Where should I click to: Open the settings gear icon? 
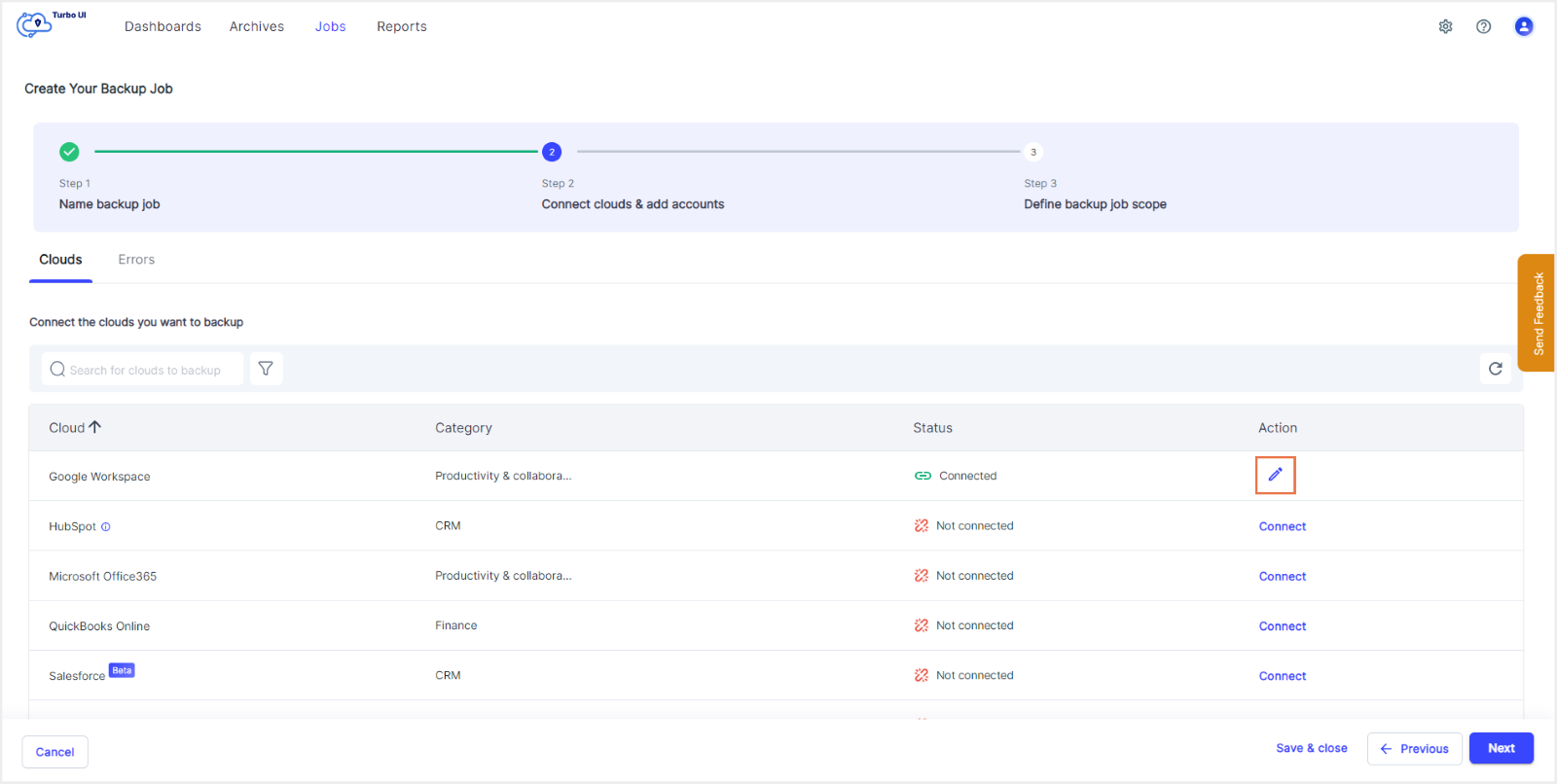pos(1446,26)
